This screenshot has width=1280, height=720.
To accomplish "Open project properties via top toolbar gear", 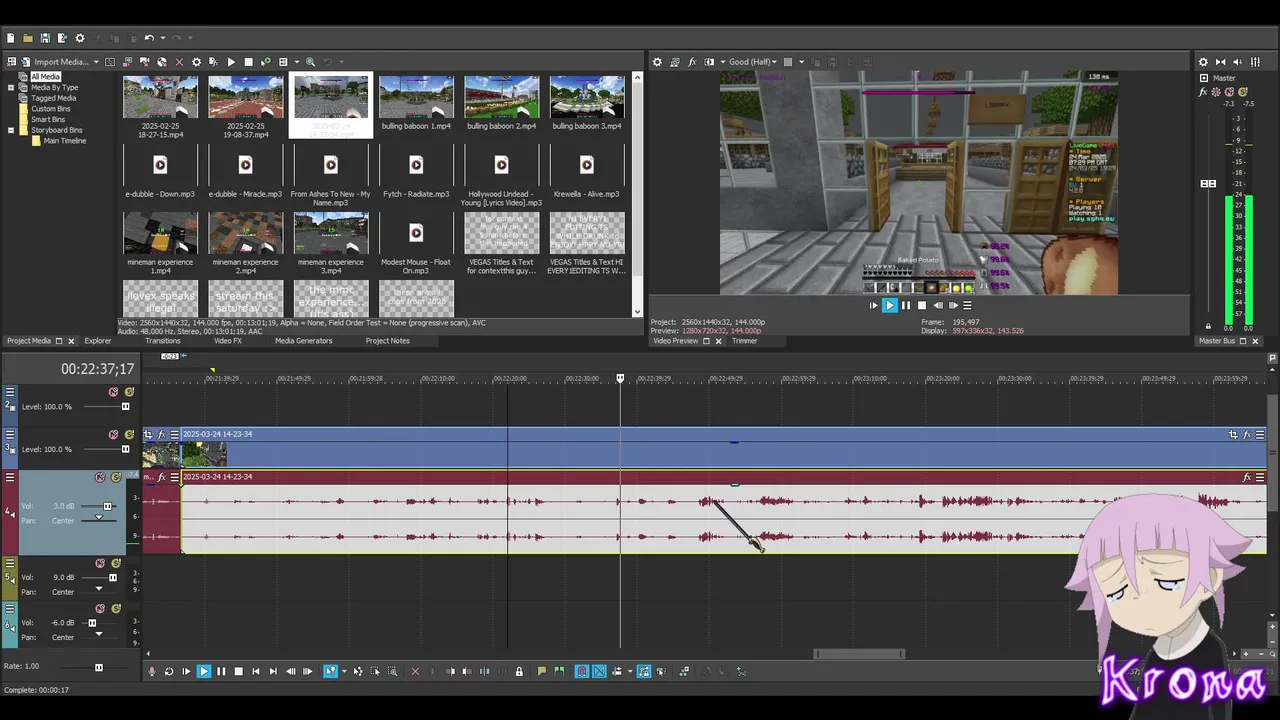I will (80, 38).
